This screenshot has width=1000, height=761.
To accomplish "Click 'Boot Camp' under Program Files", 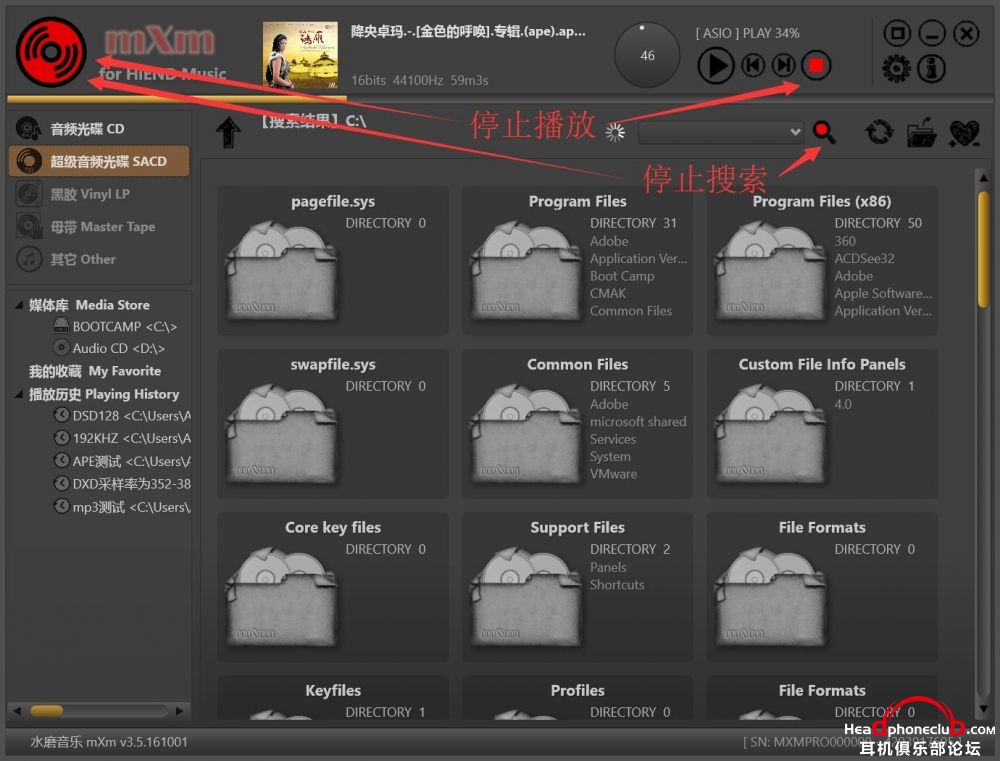I will tap(622, 276).
